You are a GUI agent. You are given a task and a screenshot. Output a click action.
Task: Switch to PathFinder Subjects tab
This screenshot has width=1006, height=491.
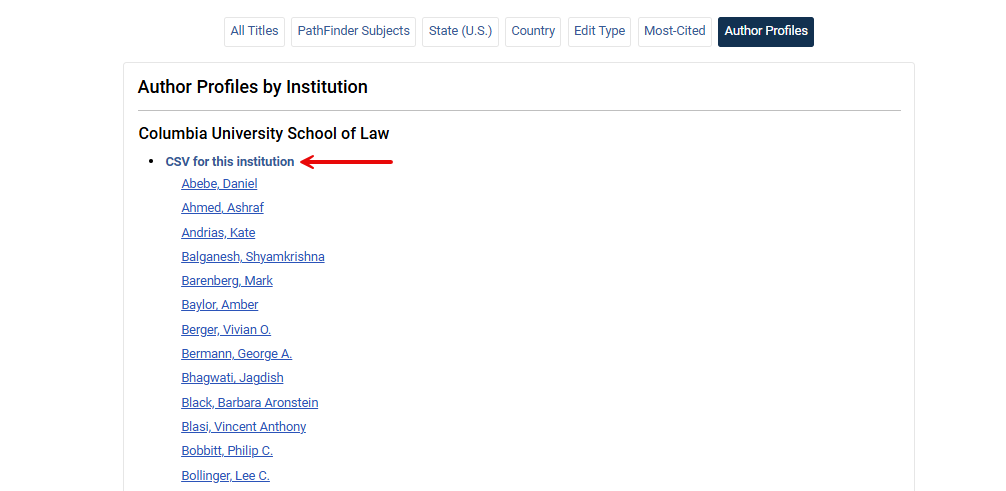point(353,31)
